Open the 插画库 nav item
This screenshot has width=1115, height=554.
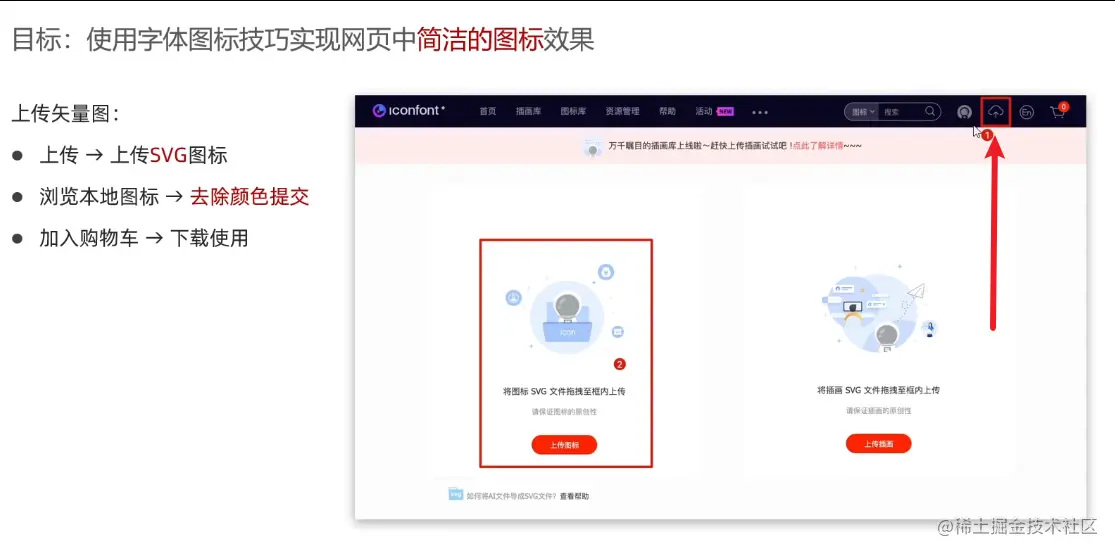[528, 112]
